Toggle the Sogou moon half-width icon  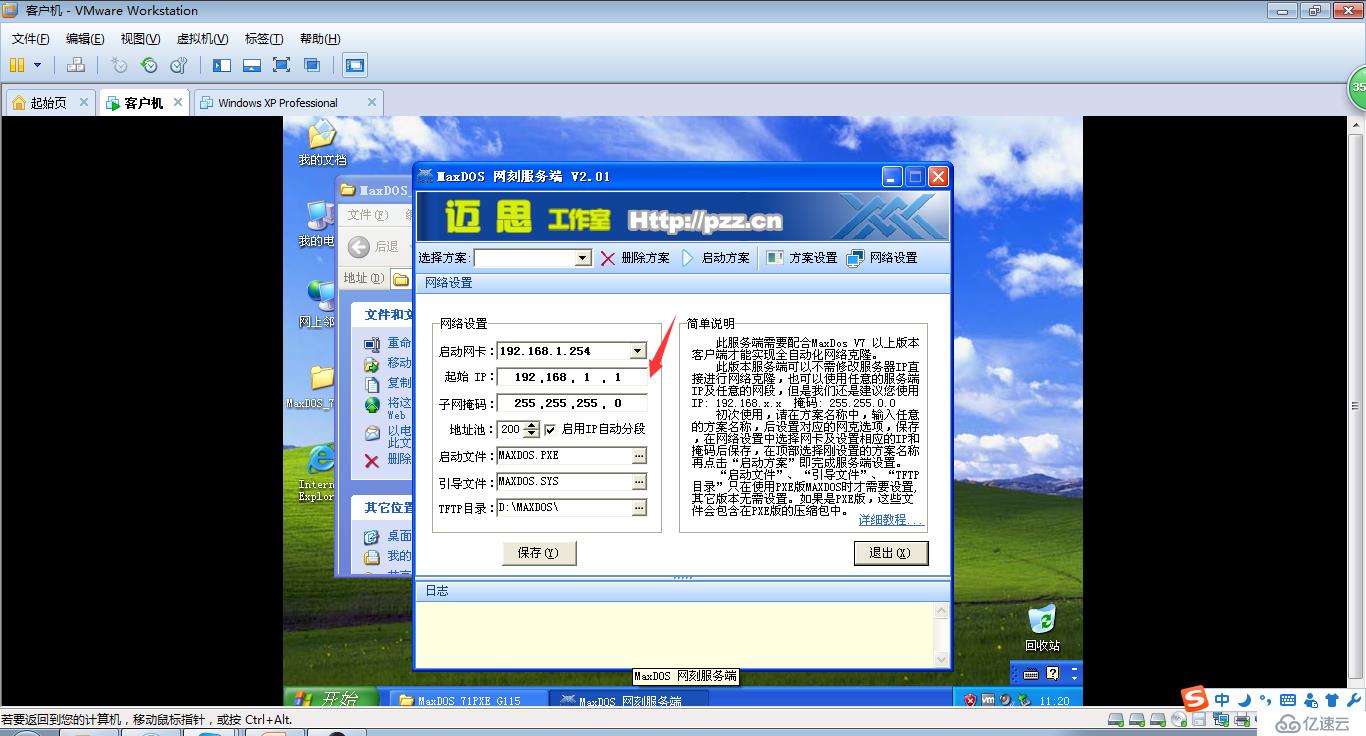click(1246, 700)
